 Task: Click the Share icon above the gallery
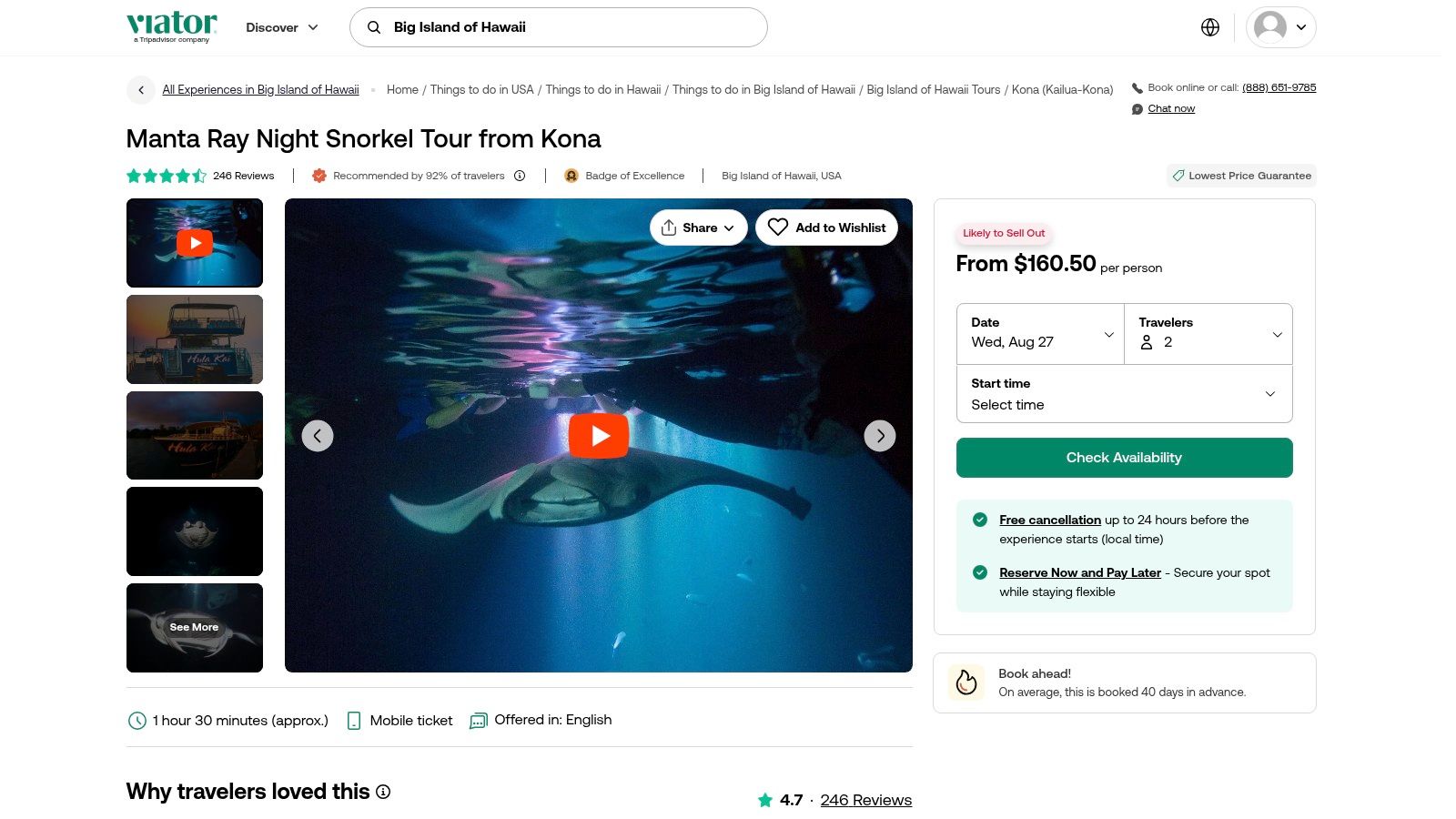coord(671,227)
